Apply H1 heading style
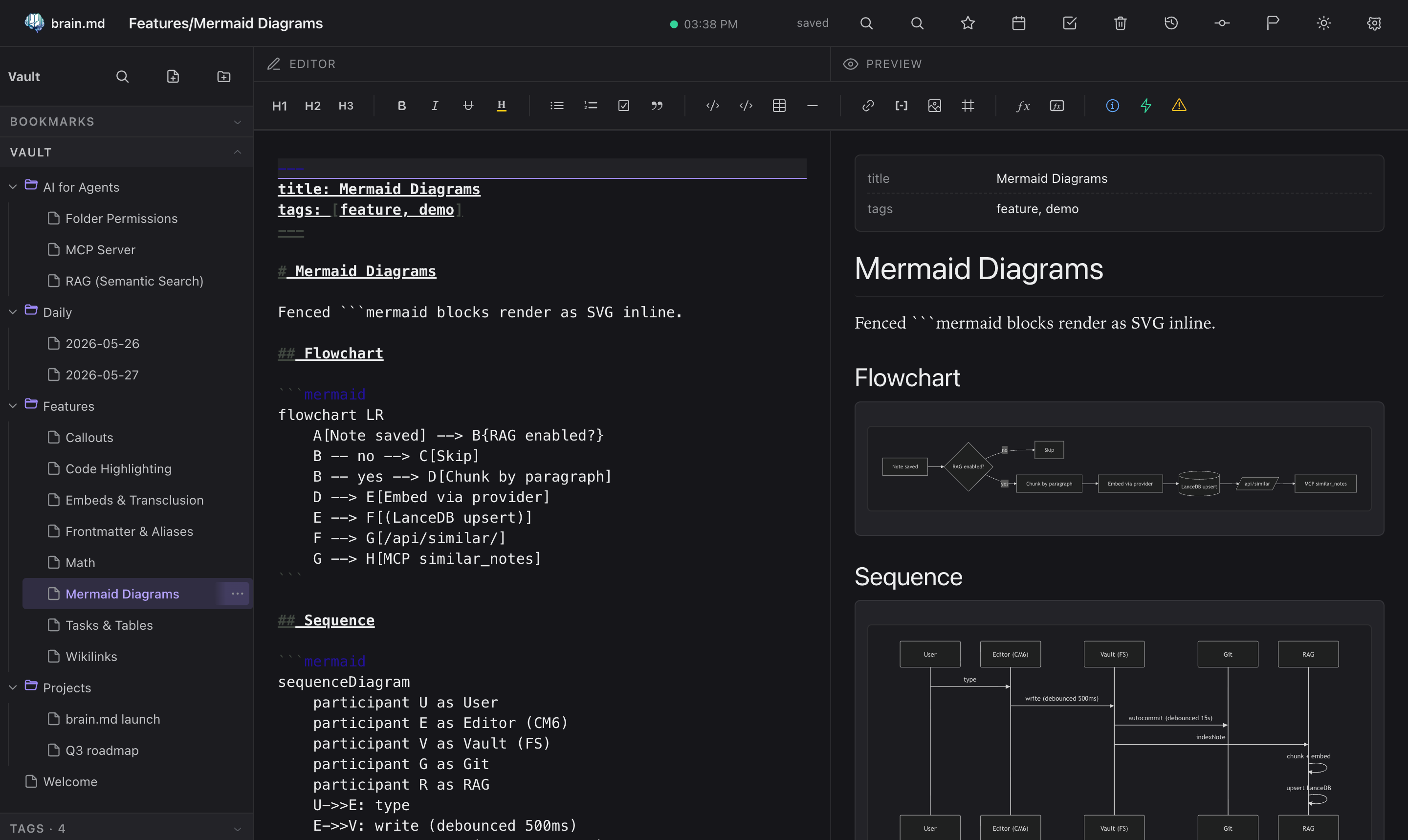Viewport: 1408px width, 840px height. pos(280,106)
